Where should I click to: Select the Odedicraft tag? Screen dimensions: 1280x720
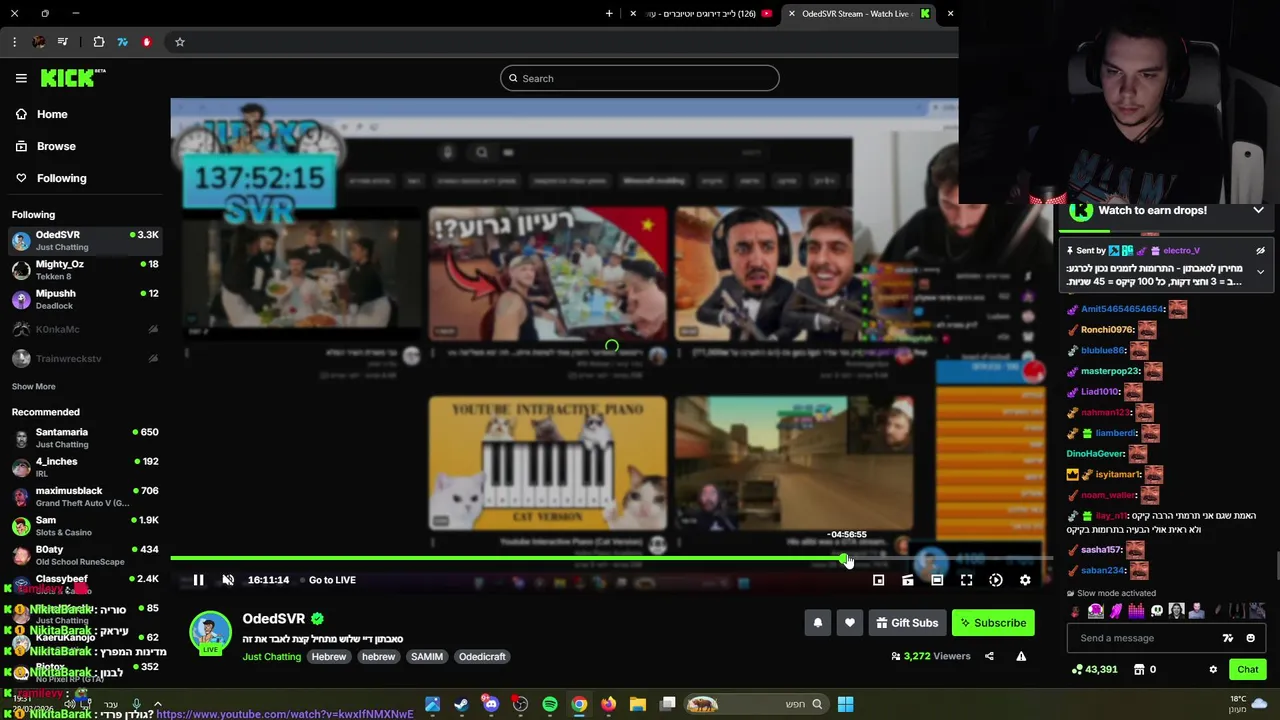(x=482, y=657)
